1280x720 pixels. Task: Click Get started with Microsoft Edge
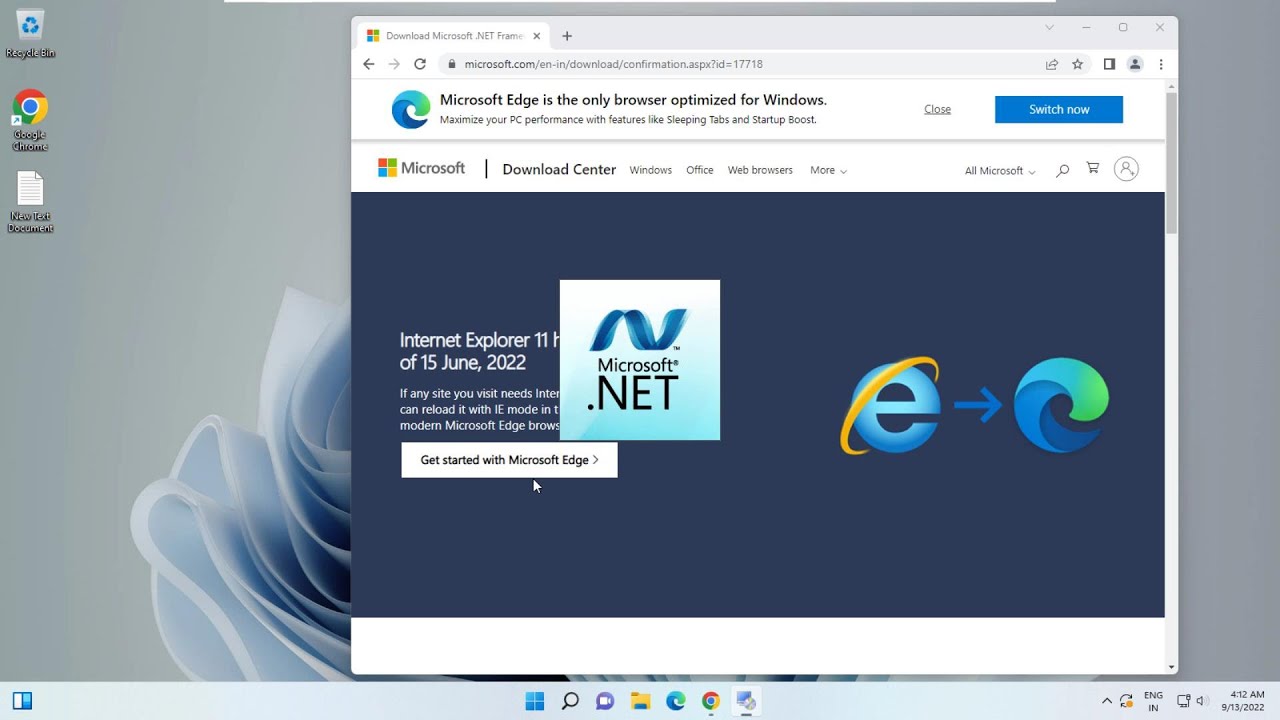(509, 460)
